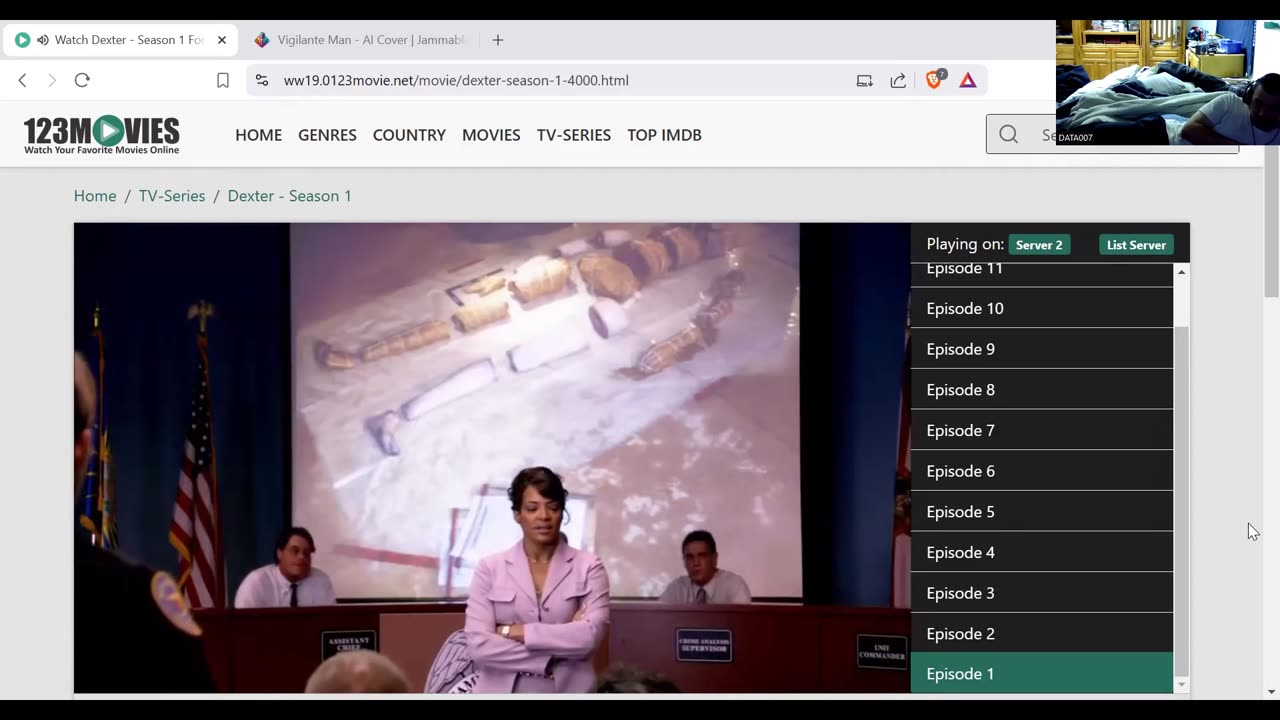Open TV-SERIES menu item
The height and width of the screenshot is (720, 1280).
click(x=574, y=135)
